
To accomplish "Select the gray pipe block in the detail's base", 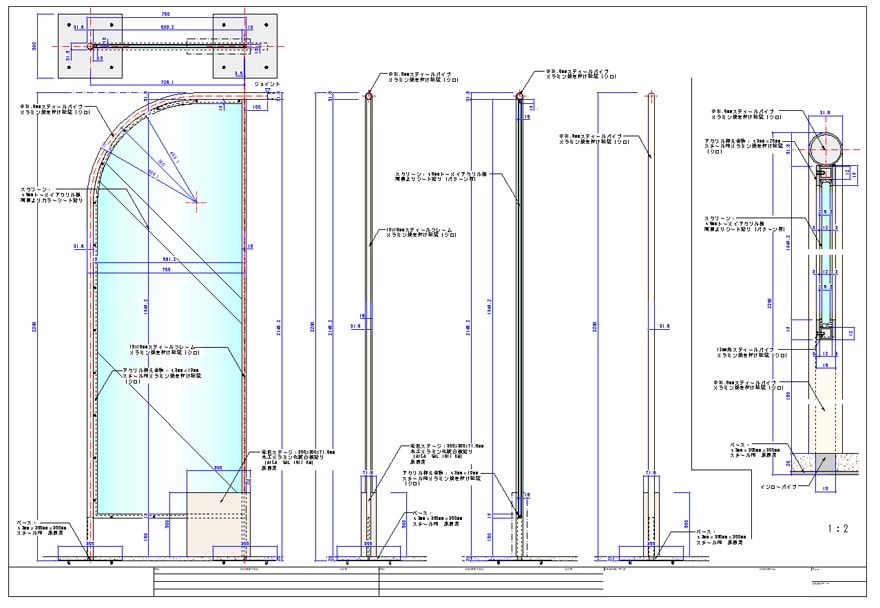I will pyautogui.click(x=825, y=463).
